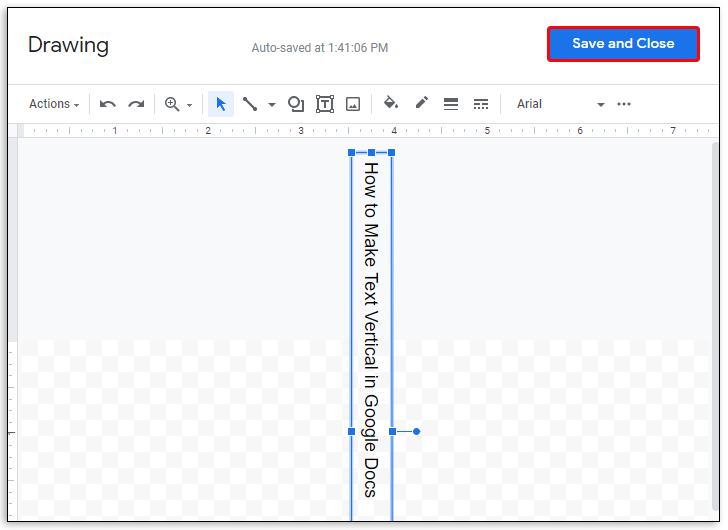Expand the zoom dropdown arrow
728x530 pixels.
[x=189, y=105]
